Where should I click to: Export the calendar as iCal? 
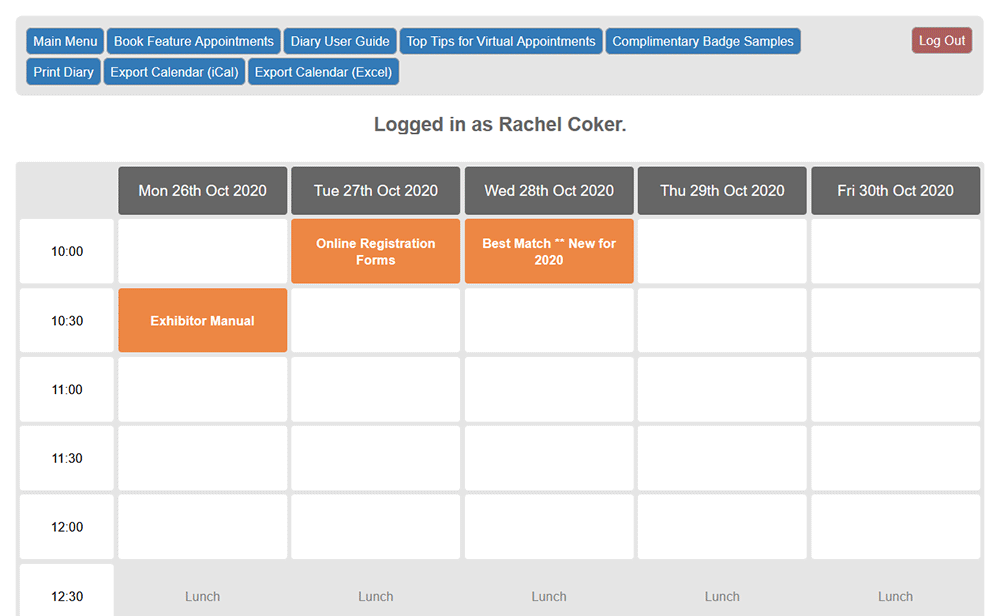point(174,72)
